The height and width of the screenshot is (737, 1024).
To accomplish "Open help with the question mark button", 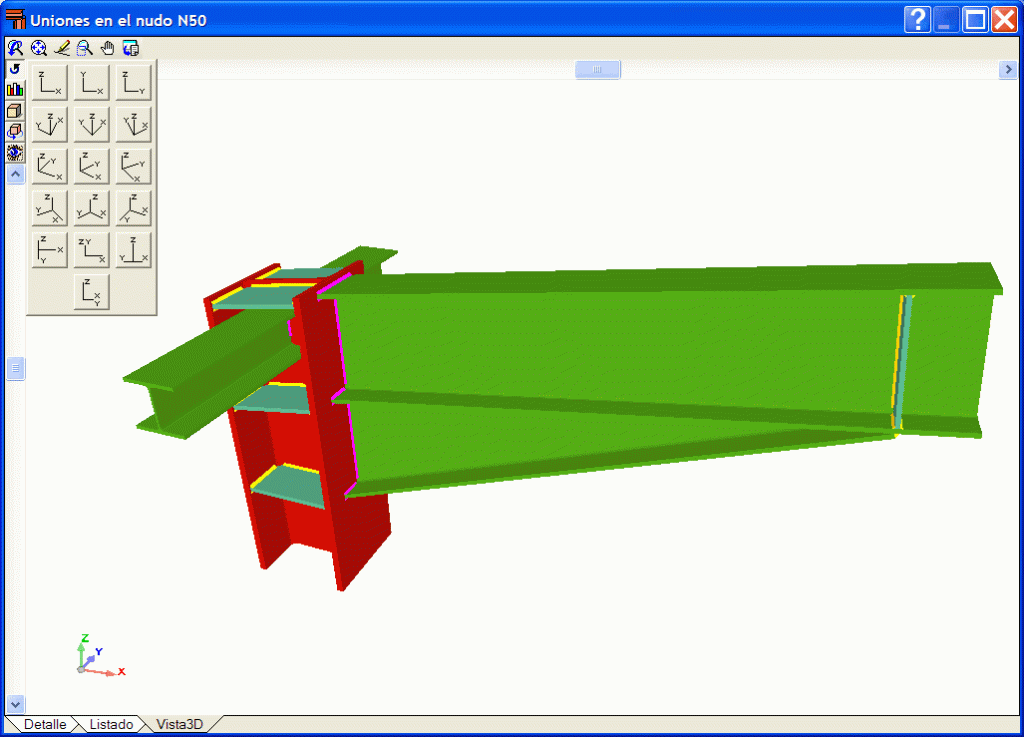I will pyautogui.click(x=918, y=20).
